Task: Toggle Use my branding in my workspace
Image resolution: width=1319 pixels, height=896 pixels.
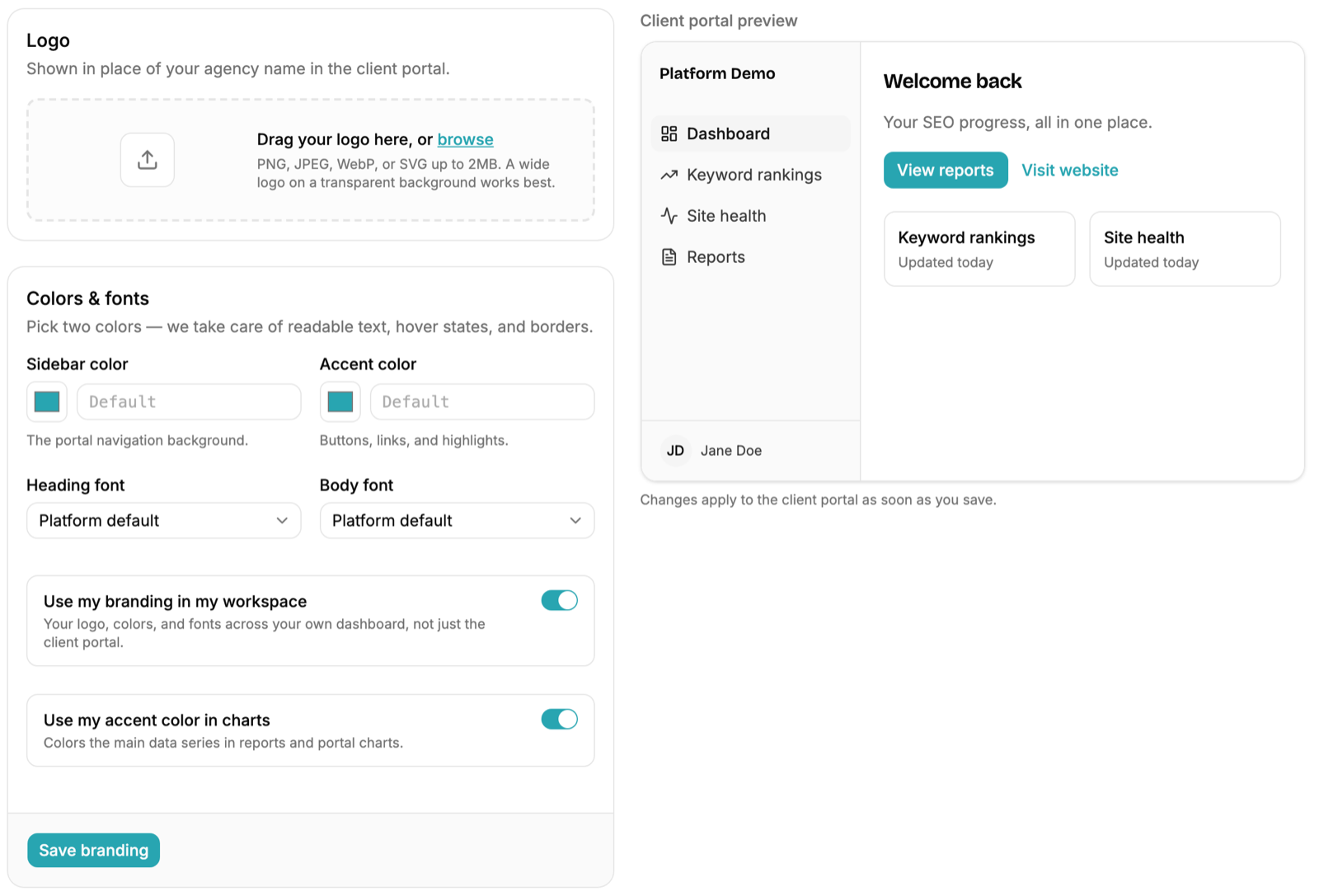Action: [560, 601]
